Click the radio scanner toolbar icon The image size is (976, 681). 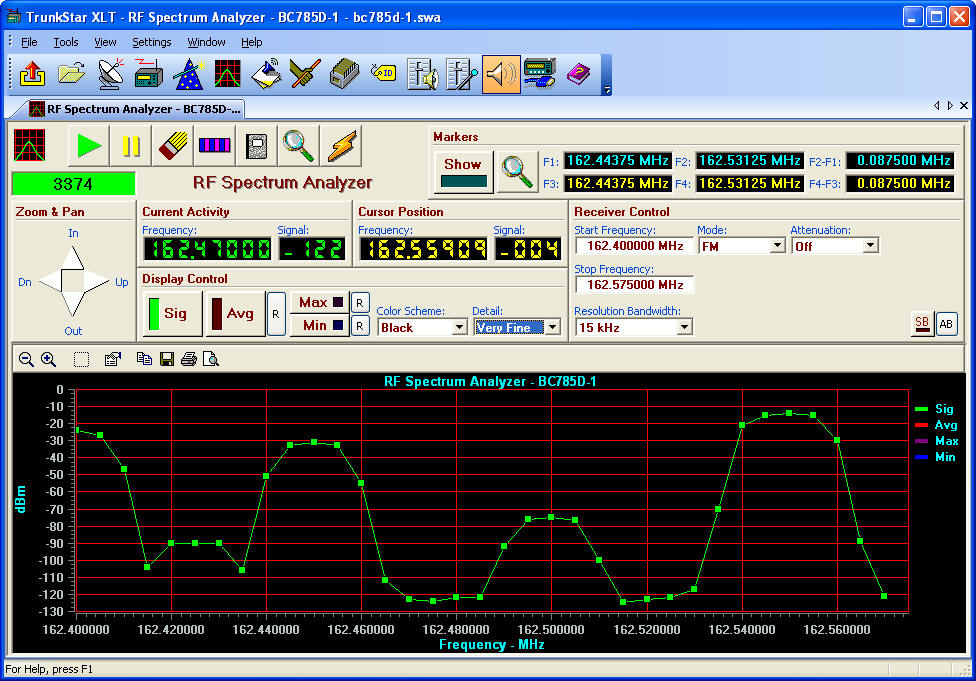point(149,74)
